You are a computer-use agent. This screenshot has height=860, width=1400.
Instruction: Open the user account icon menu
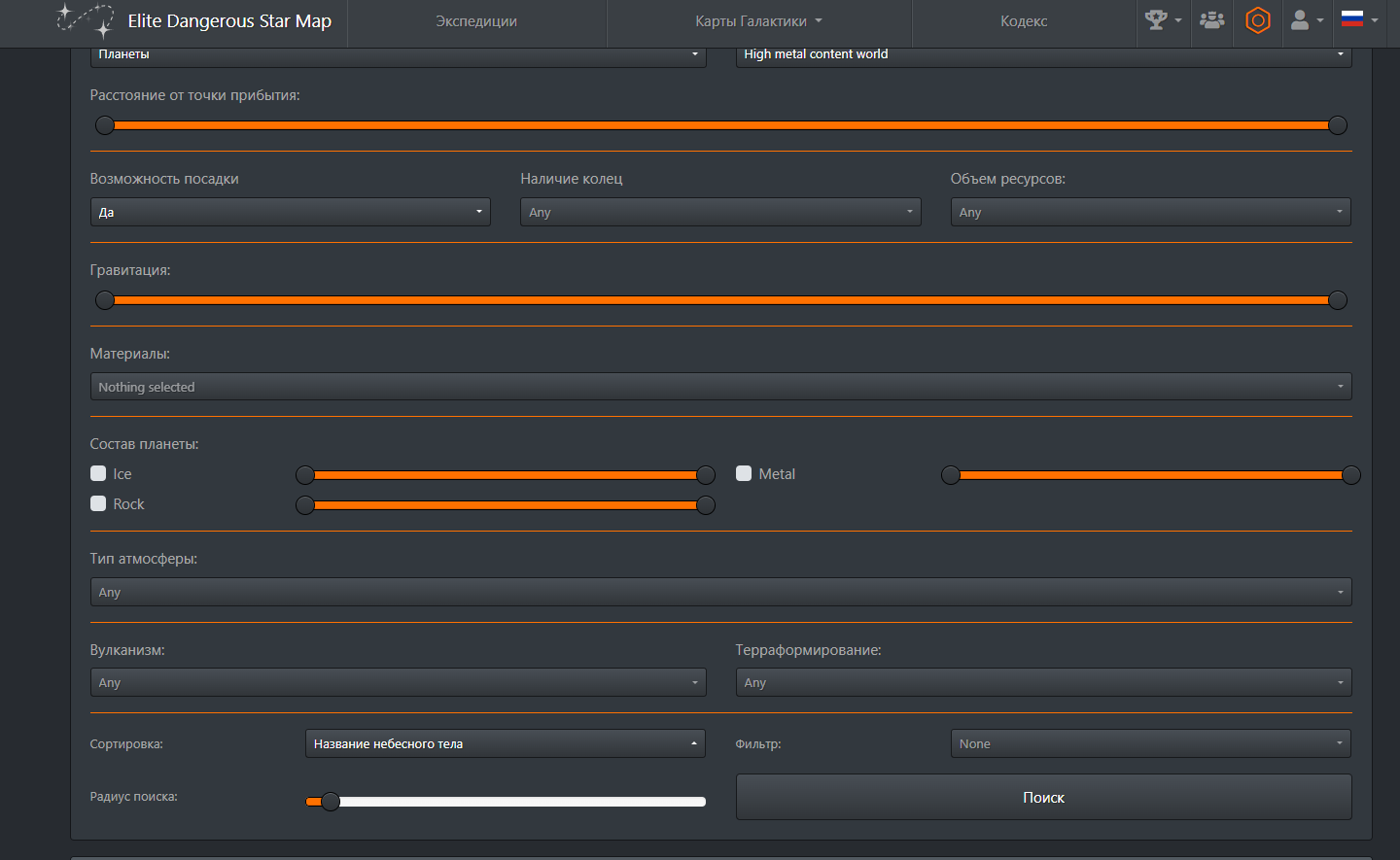(1307, 20)
